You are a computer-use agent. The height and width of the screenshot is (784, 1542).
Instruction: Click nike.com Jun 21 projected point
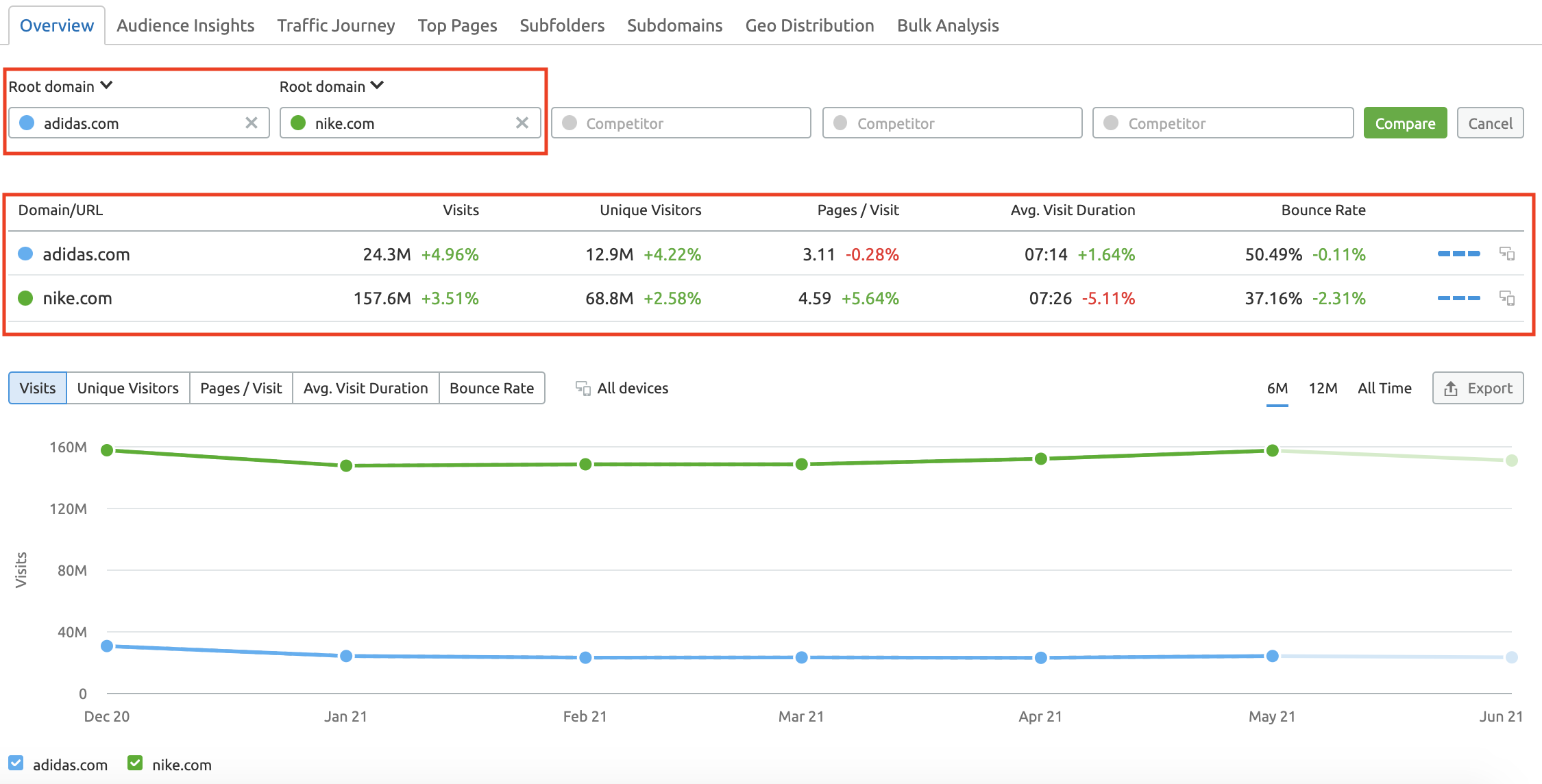click(1512, 461)
